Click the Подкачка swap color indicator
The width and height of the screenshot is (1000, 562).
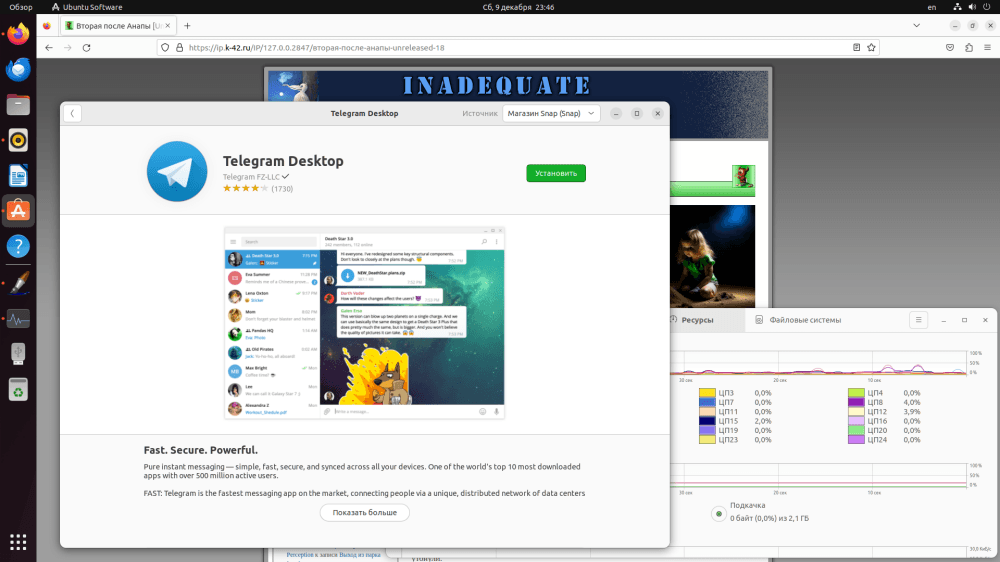(719, 514)
